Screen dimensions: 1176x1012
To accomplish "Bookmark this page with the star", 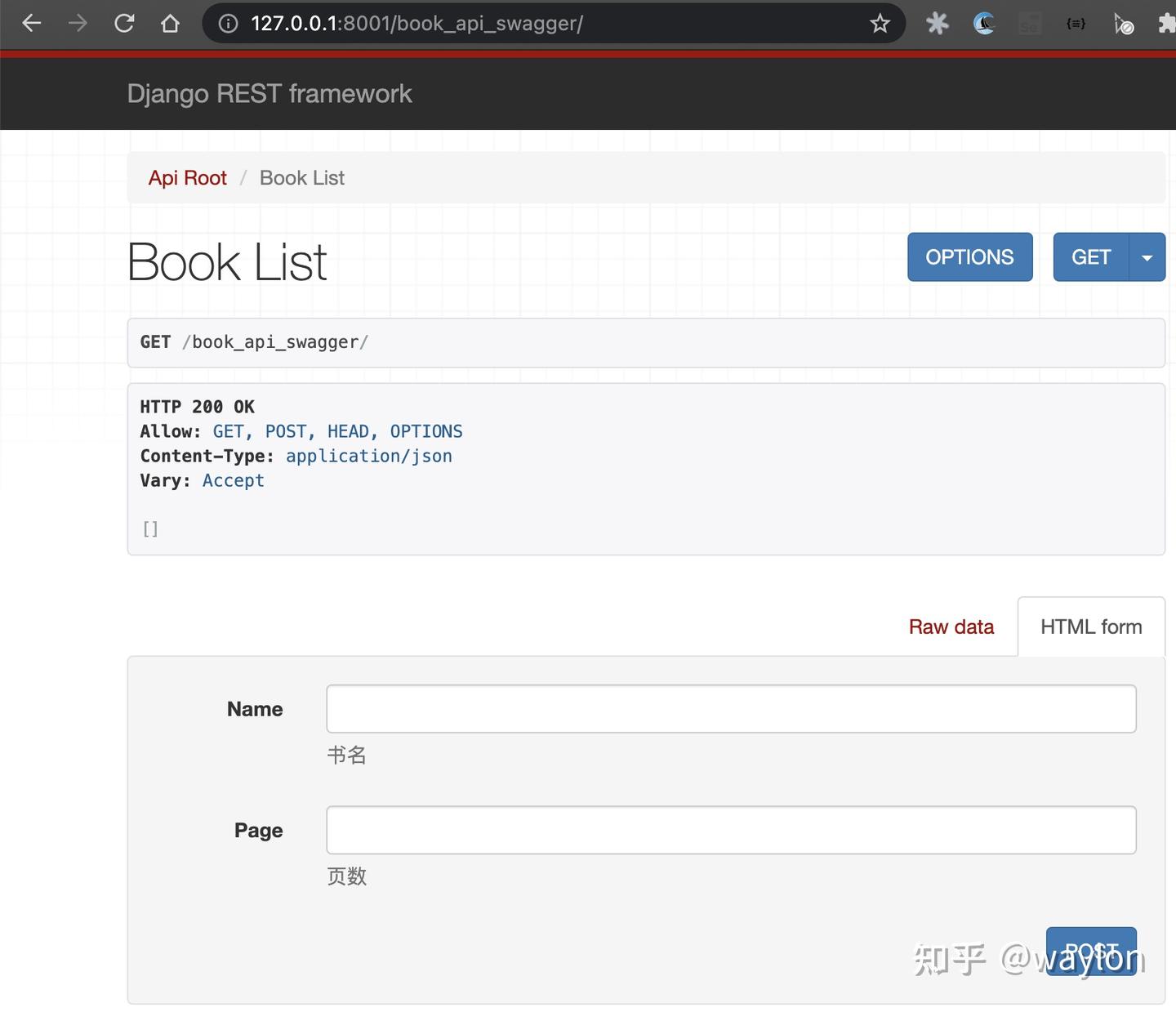I will [880, 24].
